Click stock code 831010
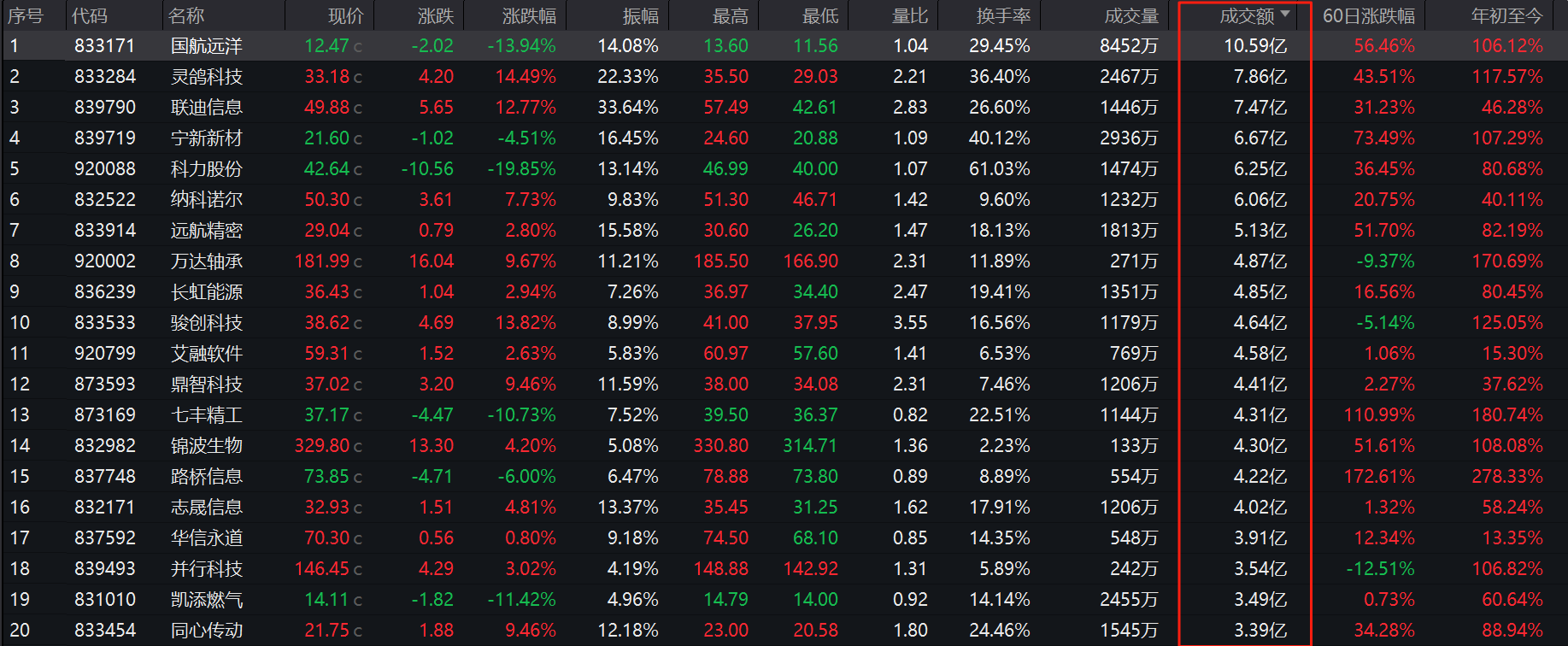The image size is (1568, 646). [x=105, y=600]
